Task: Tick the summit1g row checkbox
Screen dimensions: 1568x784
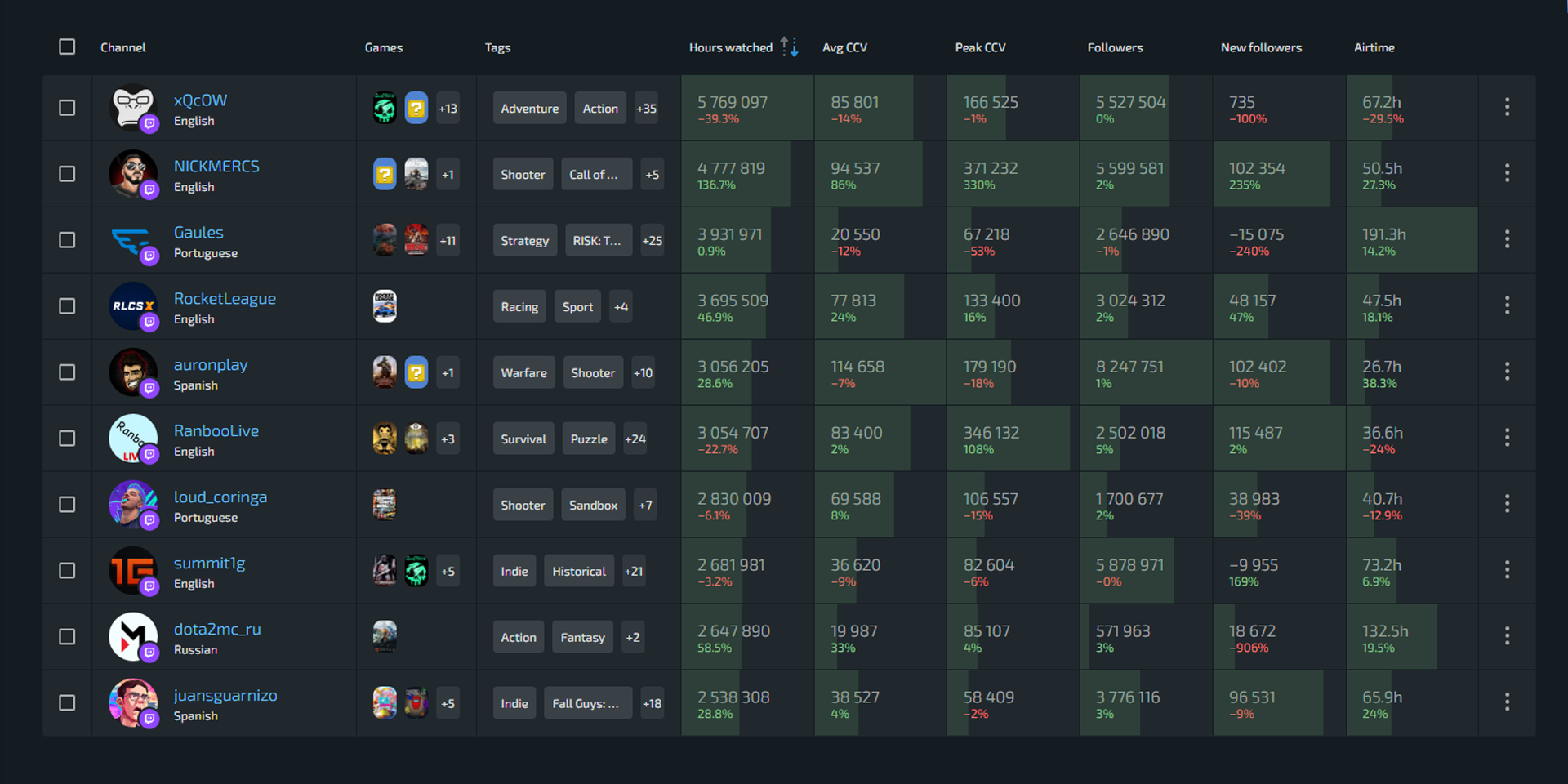Action: [x=67, y=571]
